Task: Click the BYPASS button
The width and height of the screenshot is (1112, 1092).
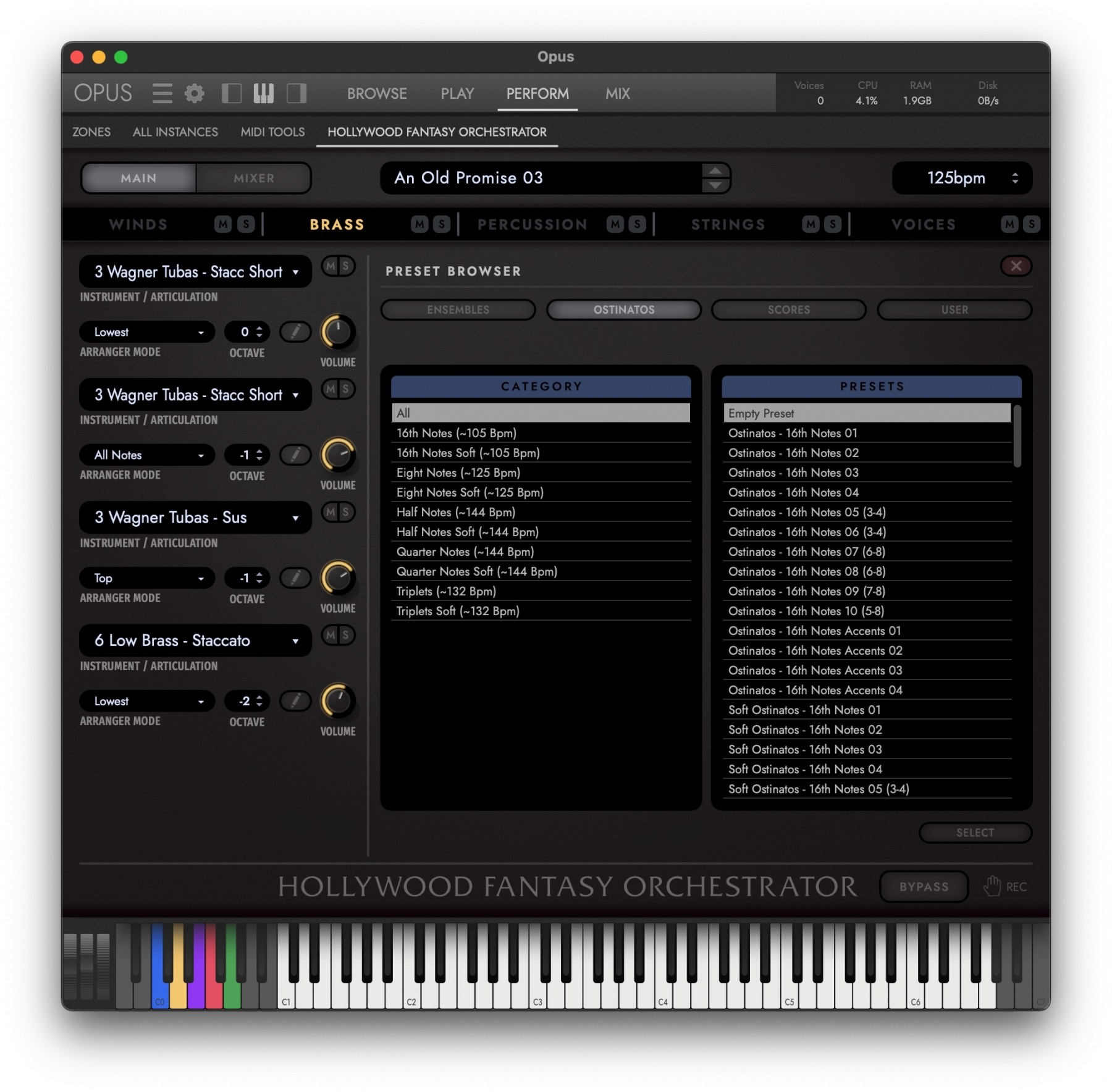Action: (924, 886)
